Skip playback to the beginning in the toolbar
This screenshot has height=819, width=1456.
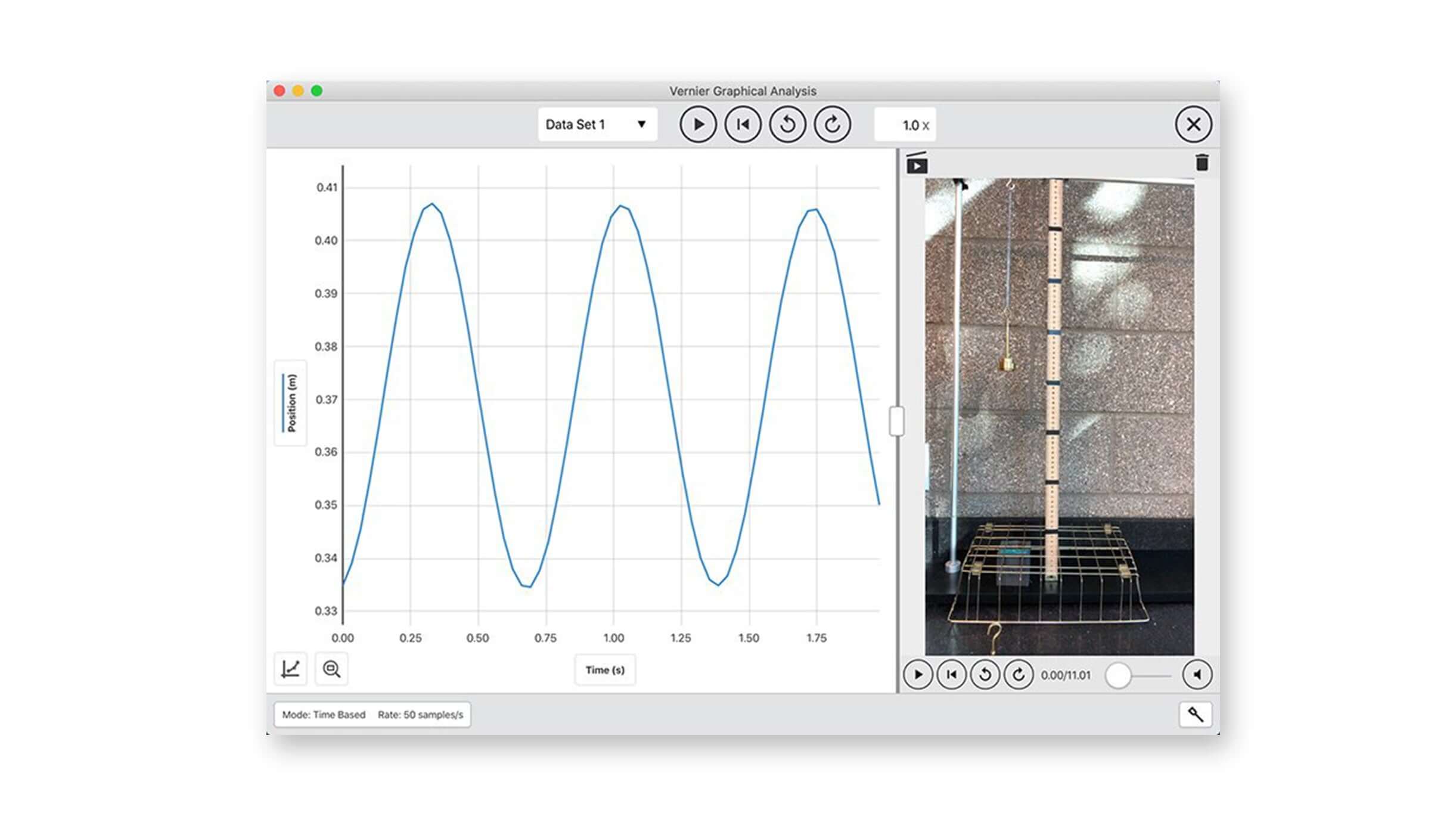click(743, 124)
